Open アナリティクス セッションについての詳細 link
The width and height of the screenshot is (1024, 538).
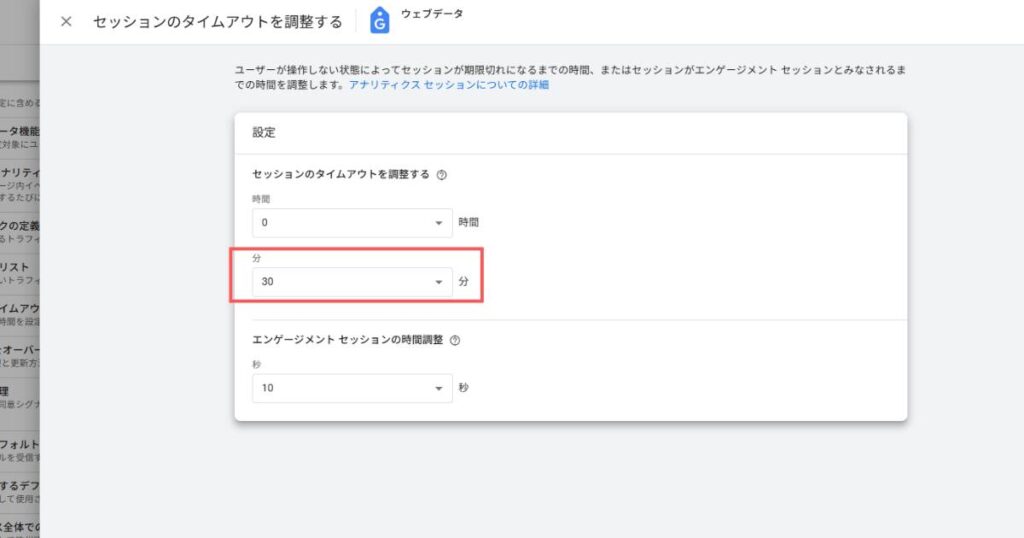point(448,86)
